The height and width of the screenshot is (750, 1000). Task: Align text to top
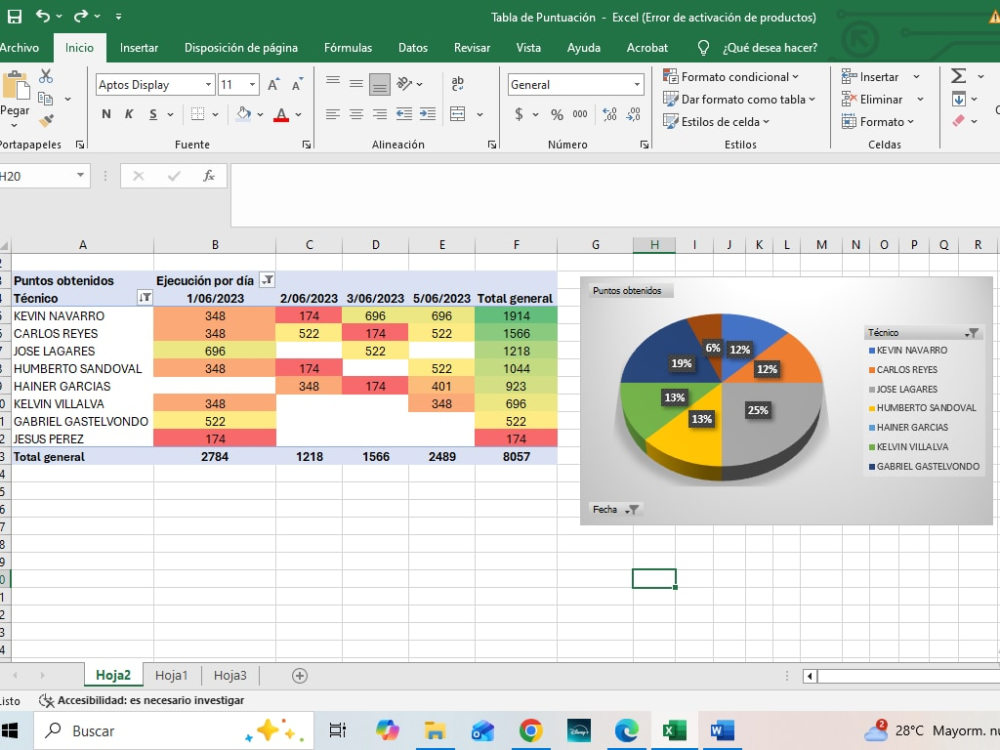332,82
